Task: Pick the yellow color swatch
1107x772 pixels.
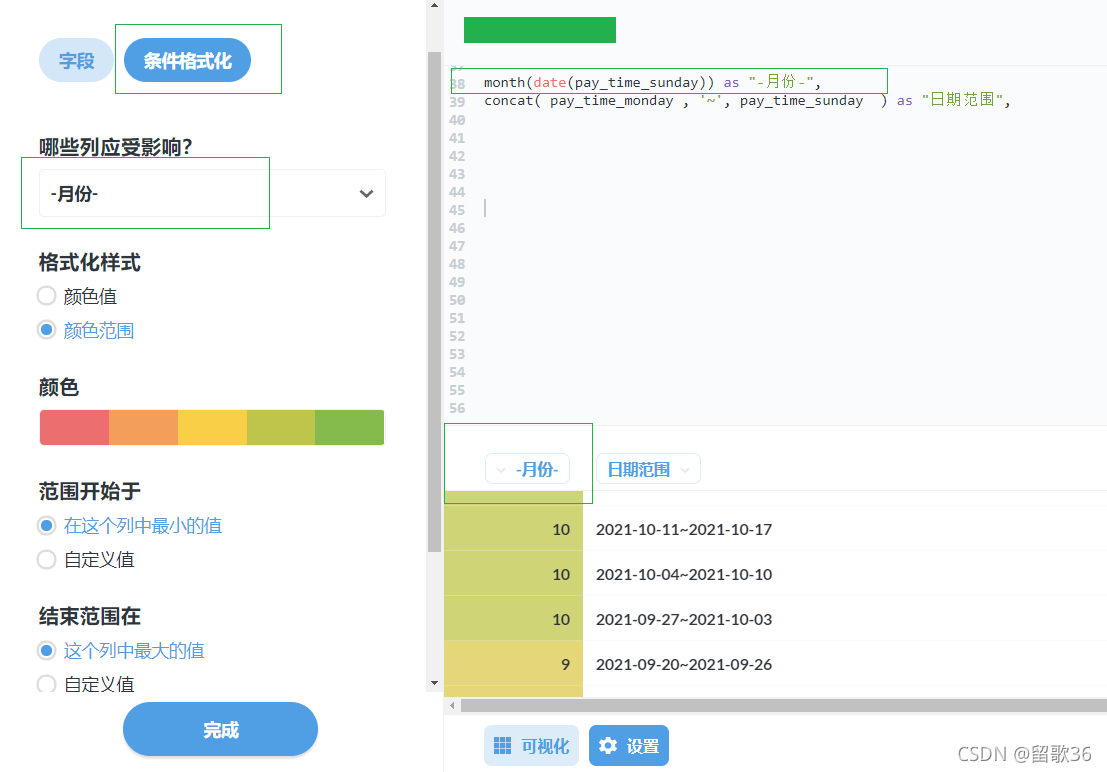Action: (212, 427)
